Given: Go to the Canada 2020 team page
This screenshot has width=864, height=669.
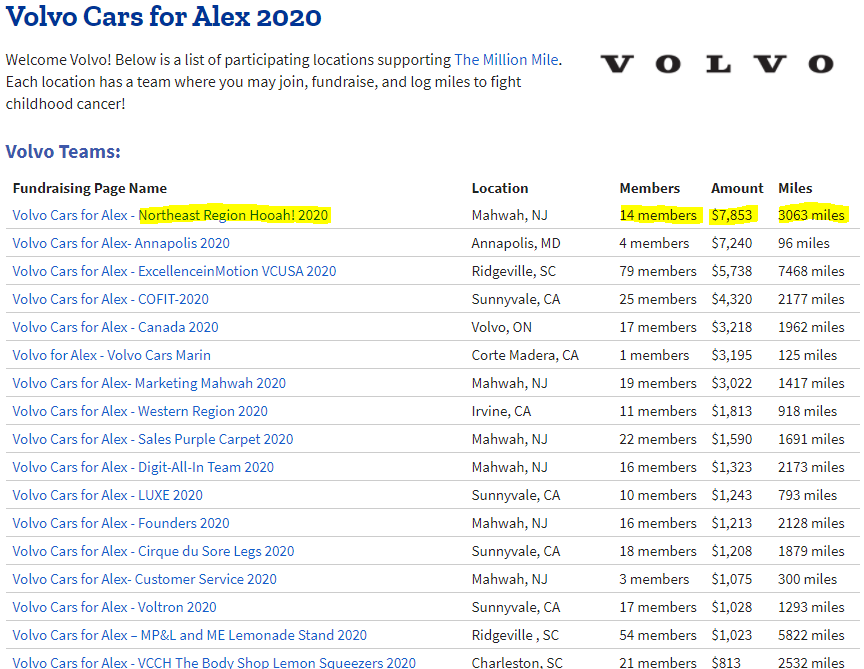Looking at the screenshot, I should point(115,327).
